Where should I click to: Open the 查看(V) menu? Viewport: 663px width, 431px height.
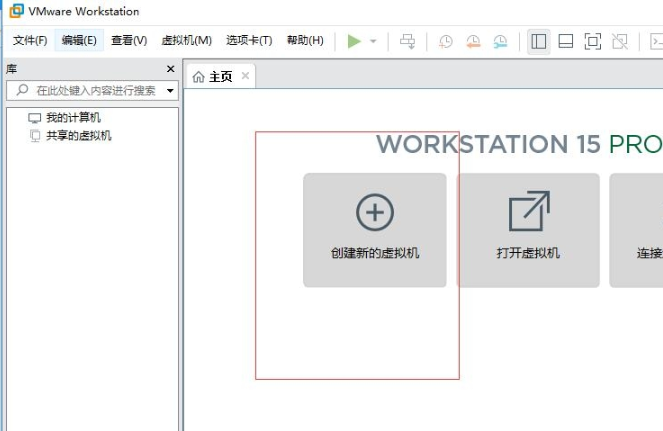click(x=129, y=41)
